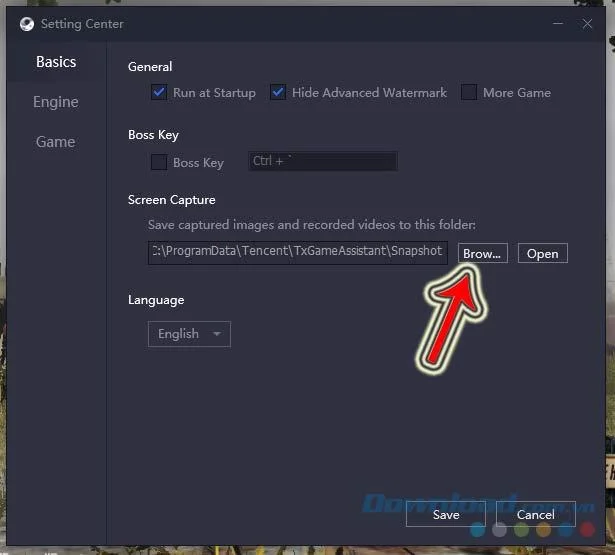Click the Browse folder button
The height and width of the screenshot is (555, 615).
(x=482, y=253)
